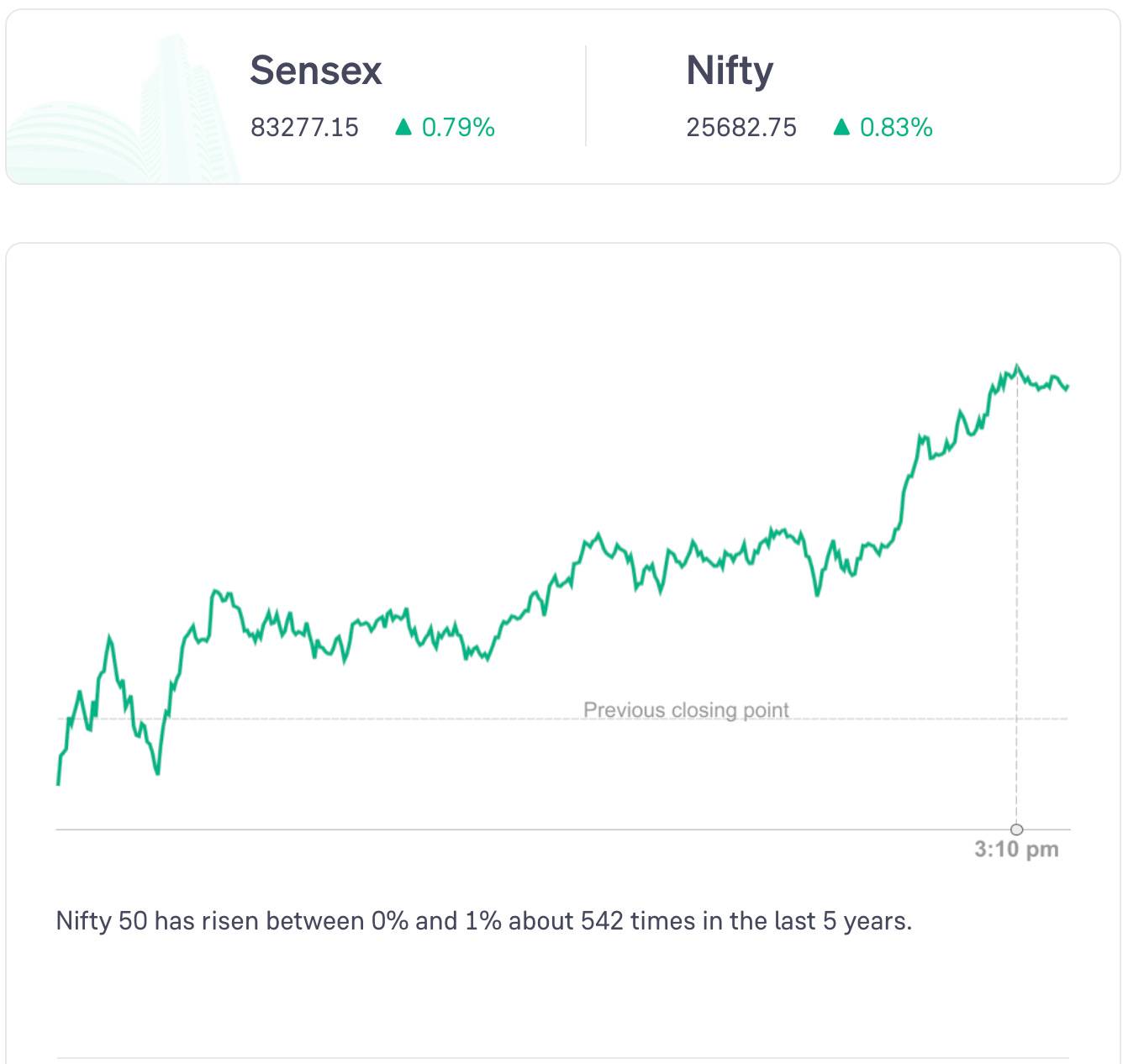Click the circle marker on the time axis
Viewport: 1128px width, 1064px height.
coord(1017,830)
